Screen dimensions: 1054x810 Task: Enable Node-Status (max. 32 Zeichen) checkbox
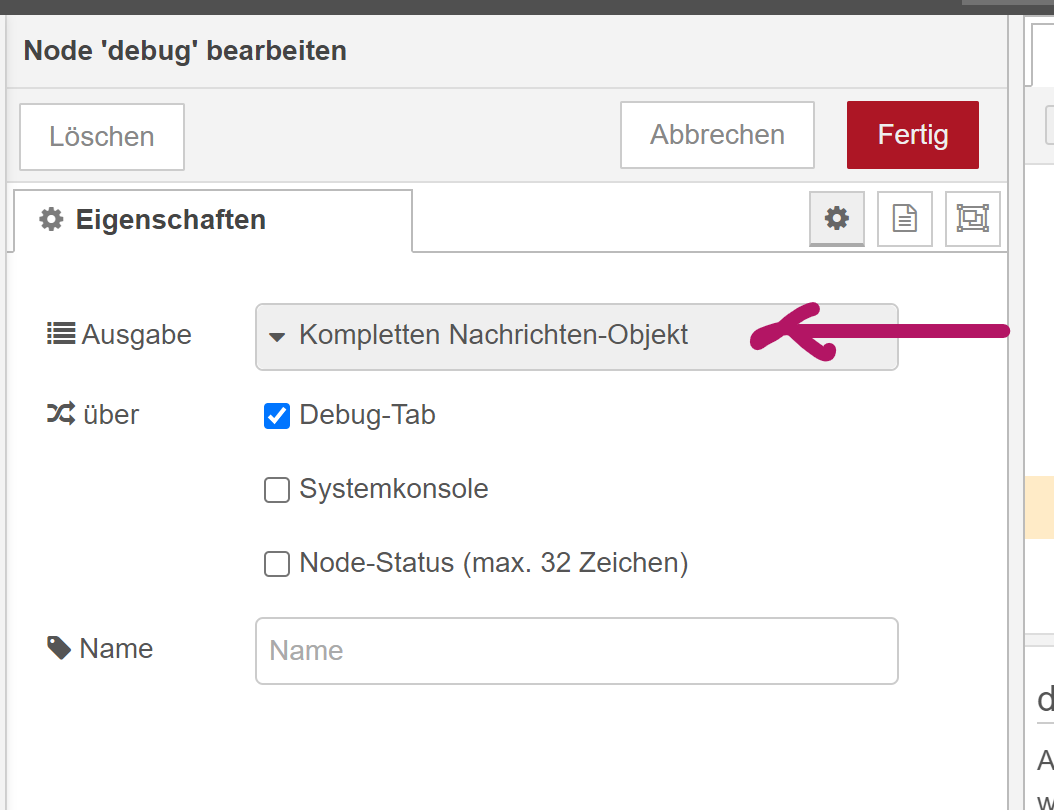click(x=277, y=564)
